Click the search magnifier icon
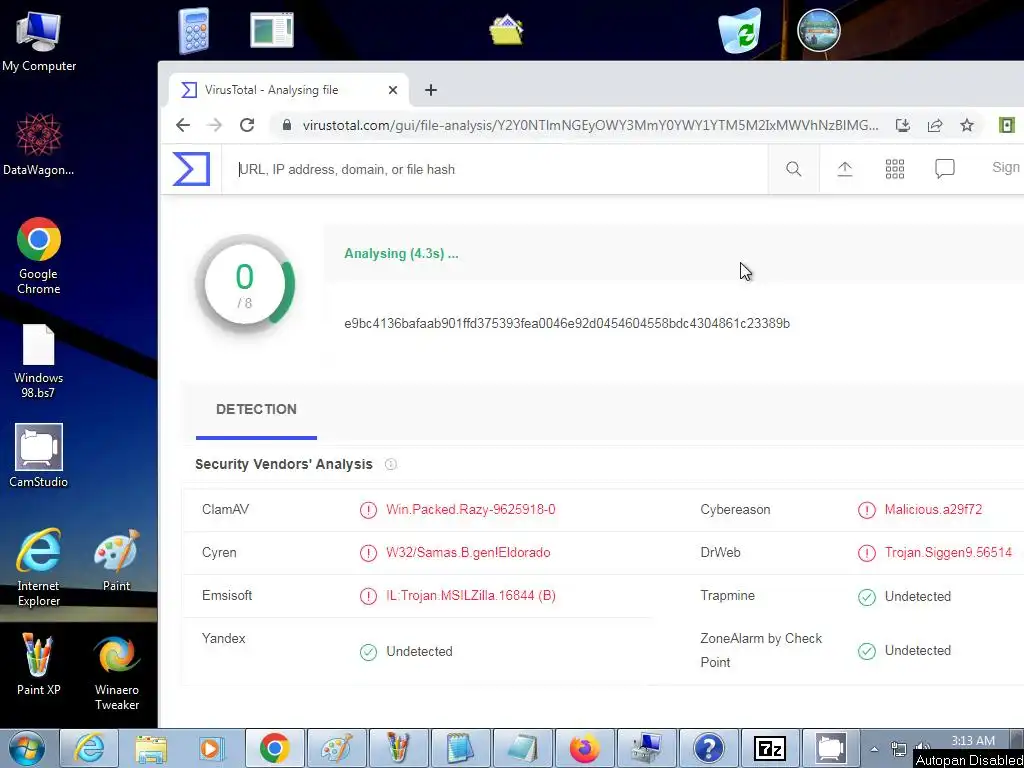This screenshot has height=768, width=1024. pos(793,169)
